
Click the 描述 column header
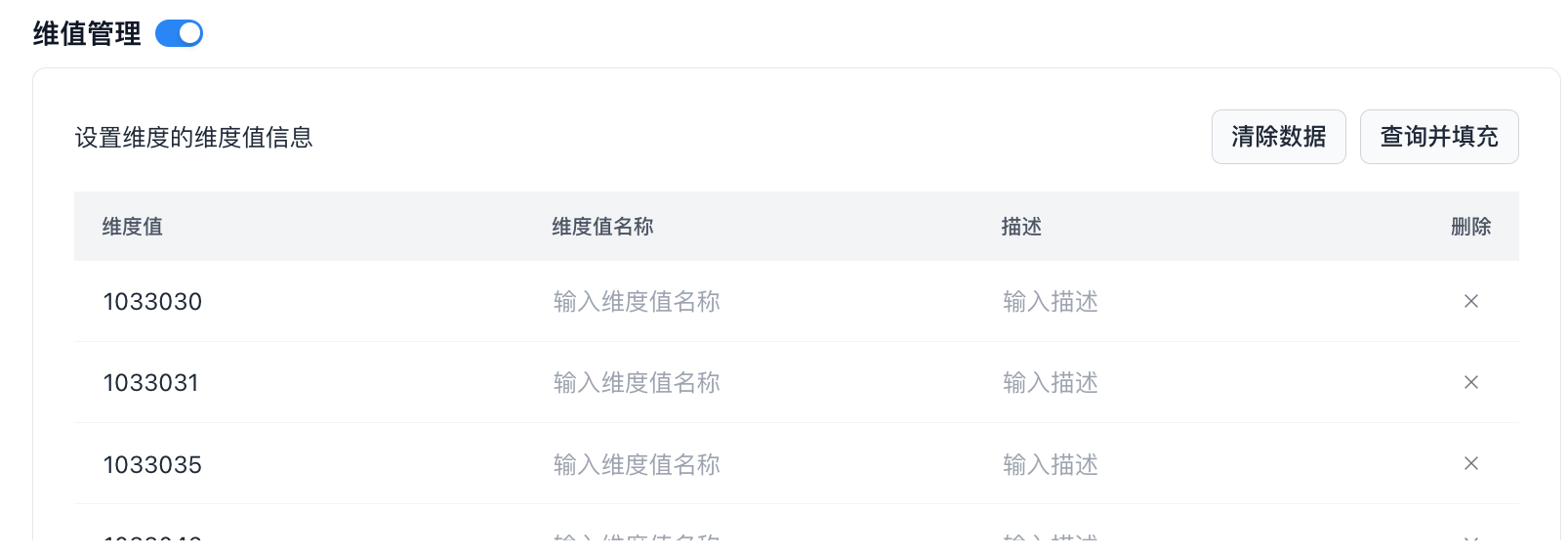coord(1021,227)
